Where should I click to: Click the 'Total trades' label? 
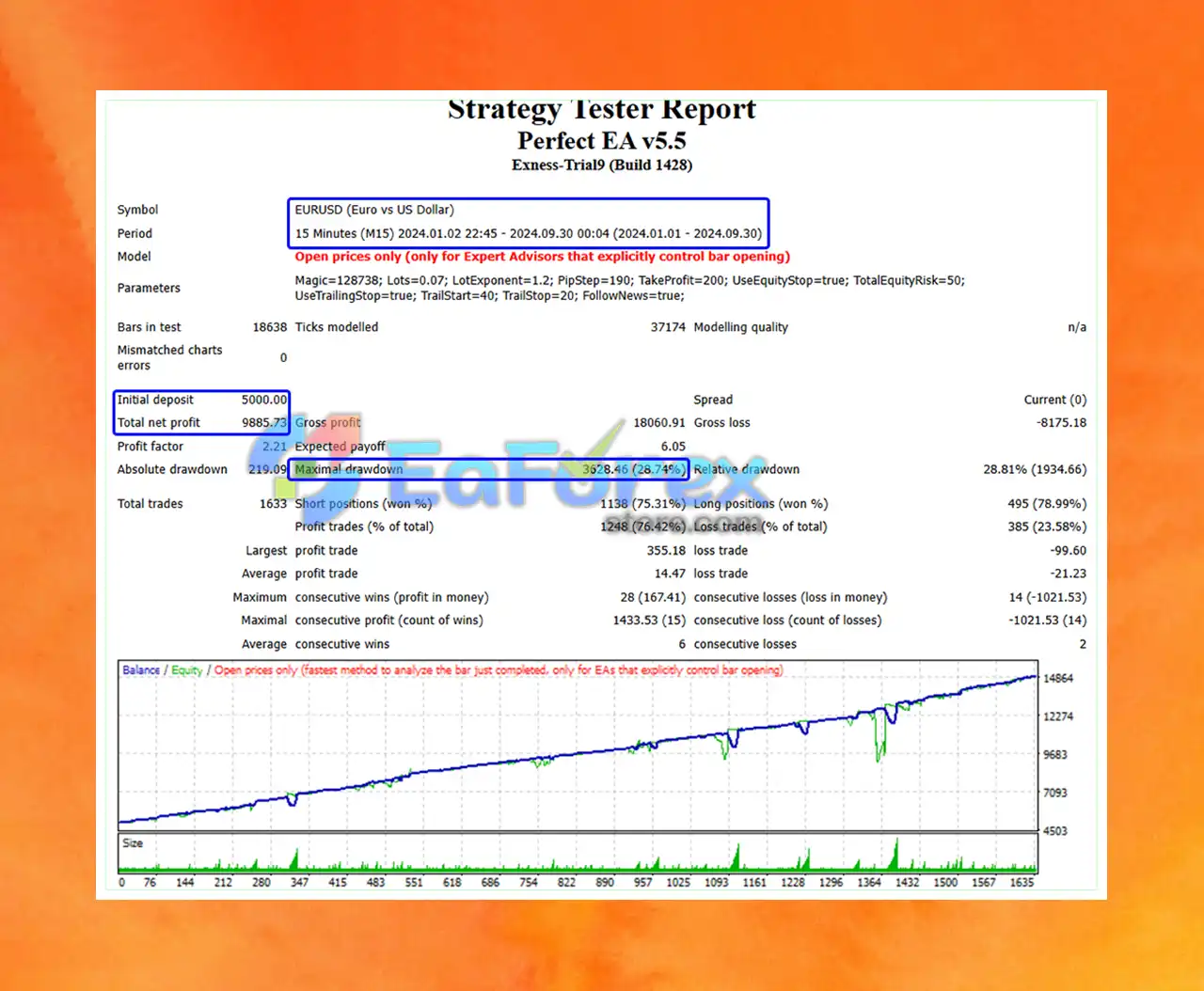(150, 504)
